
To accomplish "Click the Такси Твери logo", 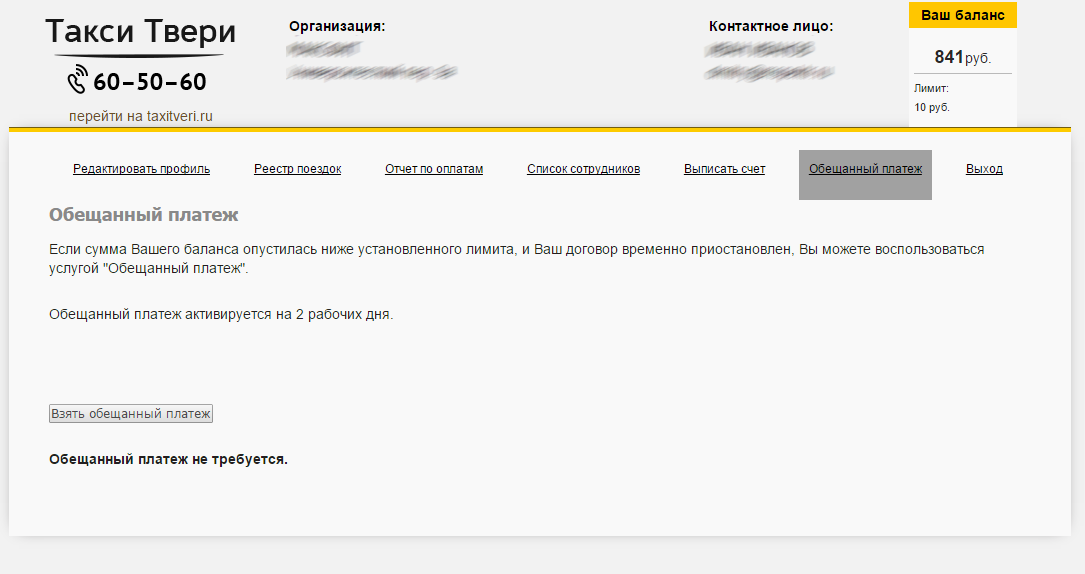I will [x=140, y=33].
